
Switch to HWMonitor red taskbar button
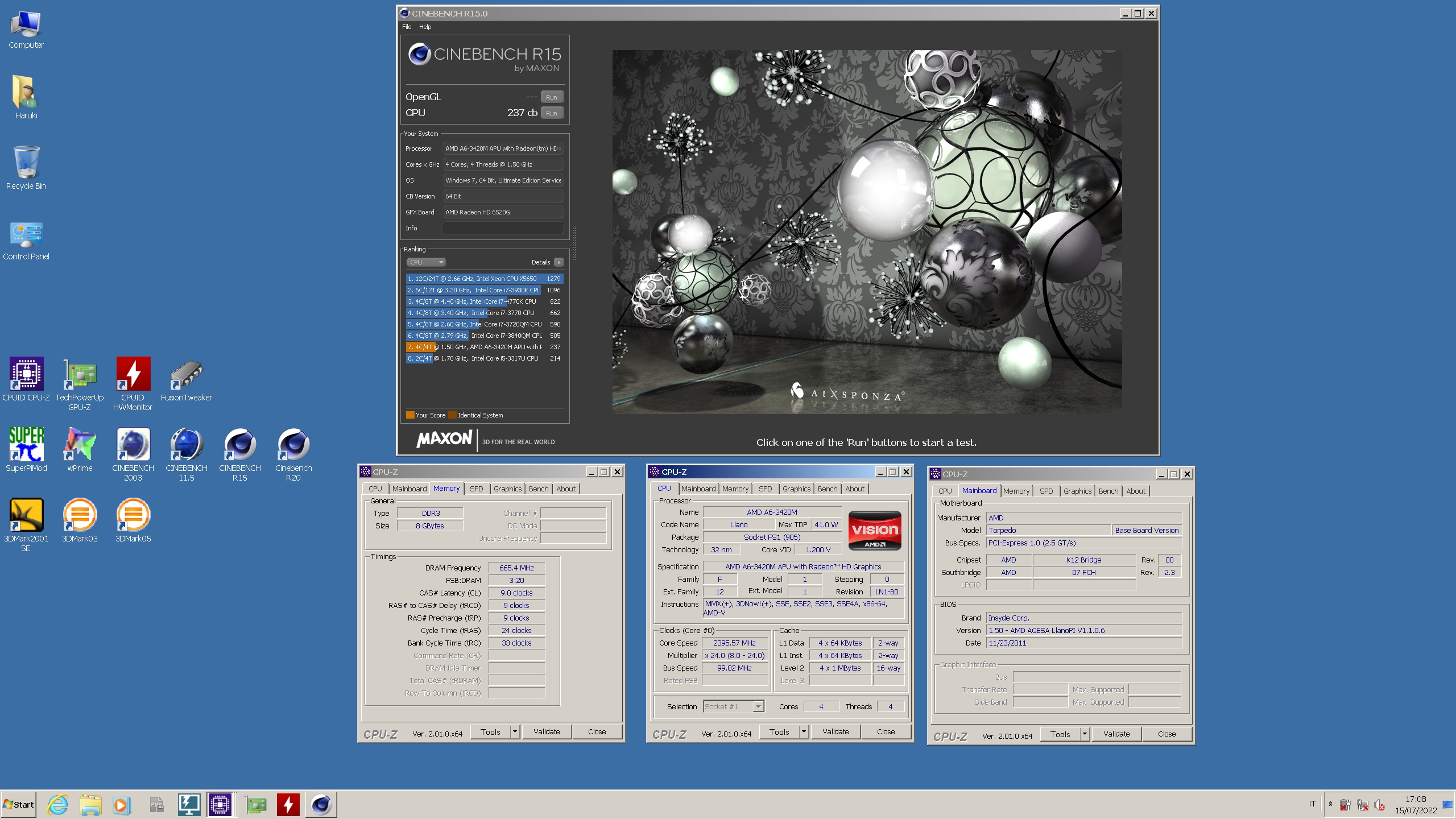point(288,805)
